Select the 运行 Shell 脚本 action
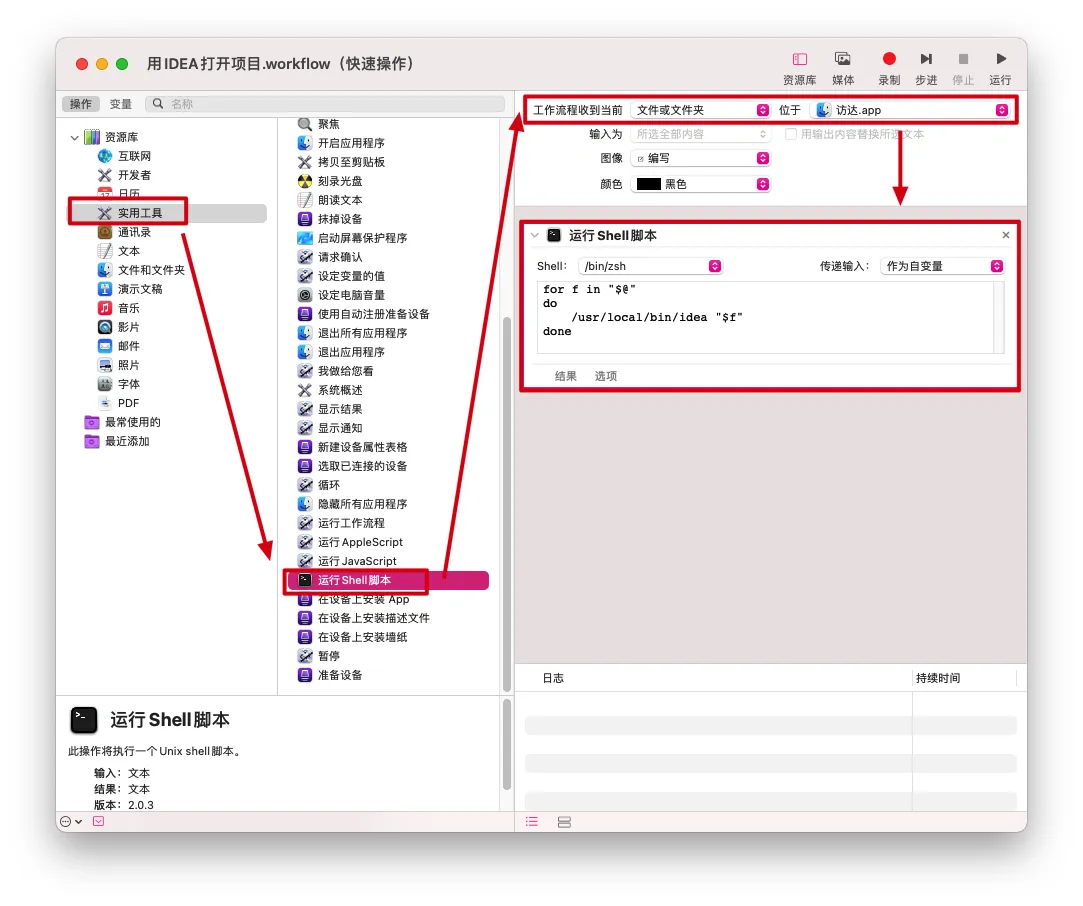The height and width of the screenshot is (906, 1083). tap(389, 580)
